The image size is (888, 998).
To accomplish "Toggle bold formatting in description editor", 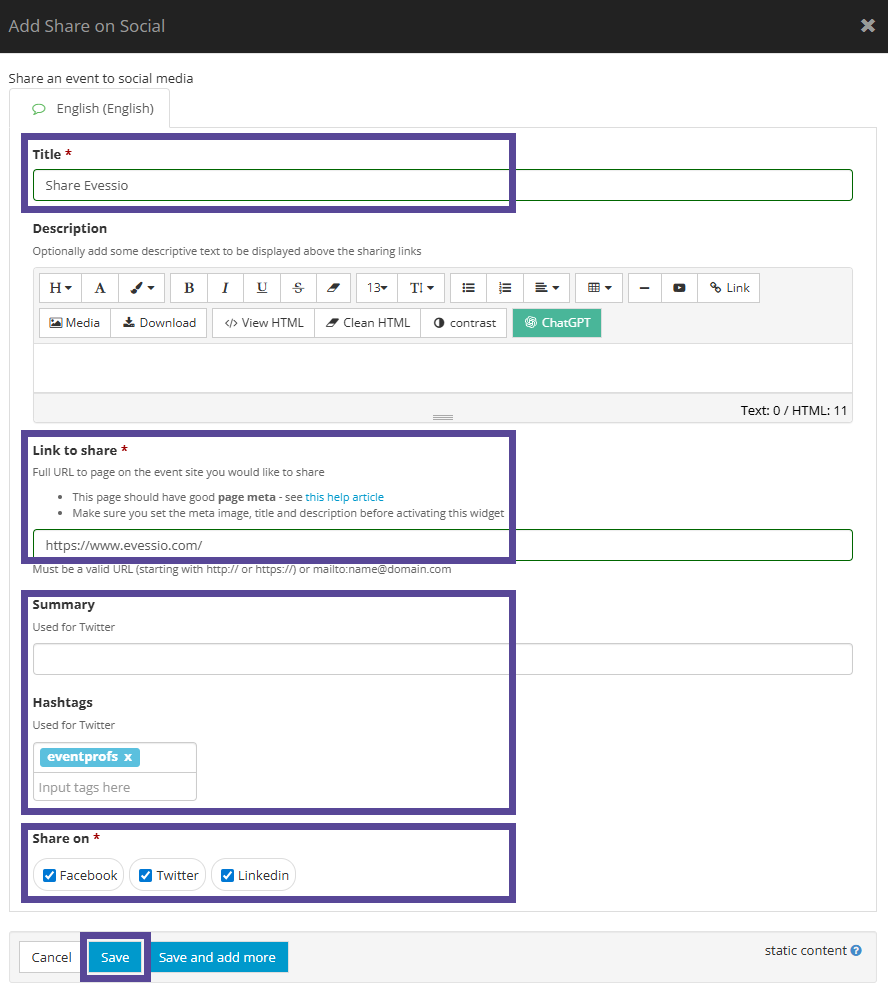I will click(189, 288).
